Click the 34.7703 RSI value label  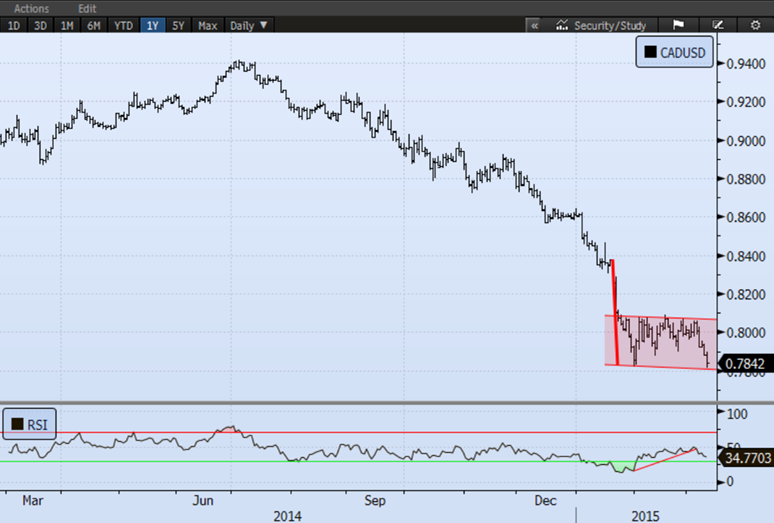tap(748, 456)
